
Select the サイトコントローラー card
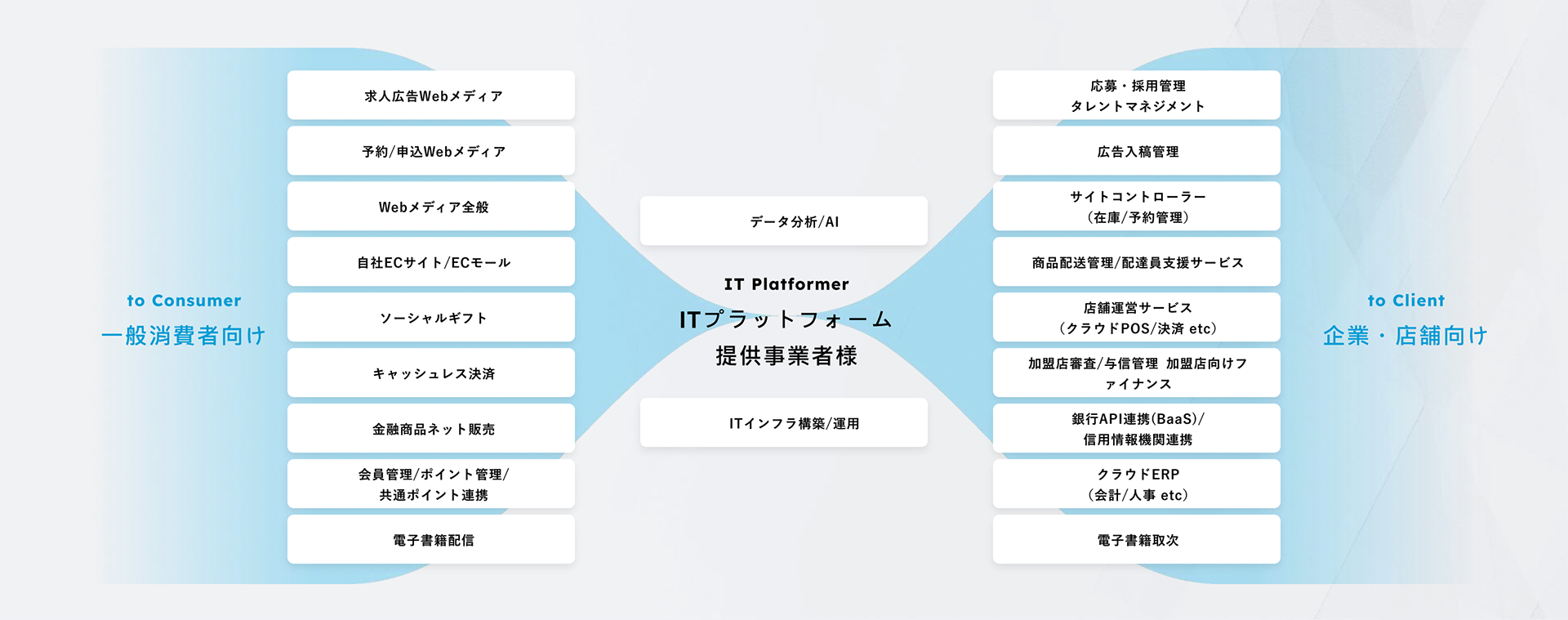click(1137, 207)
